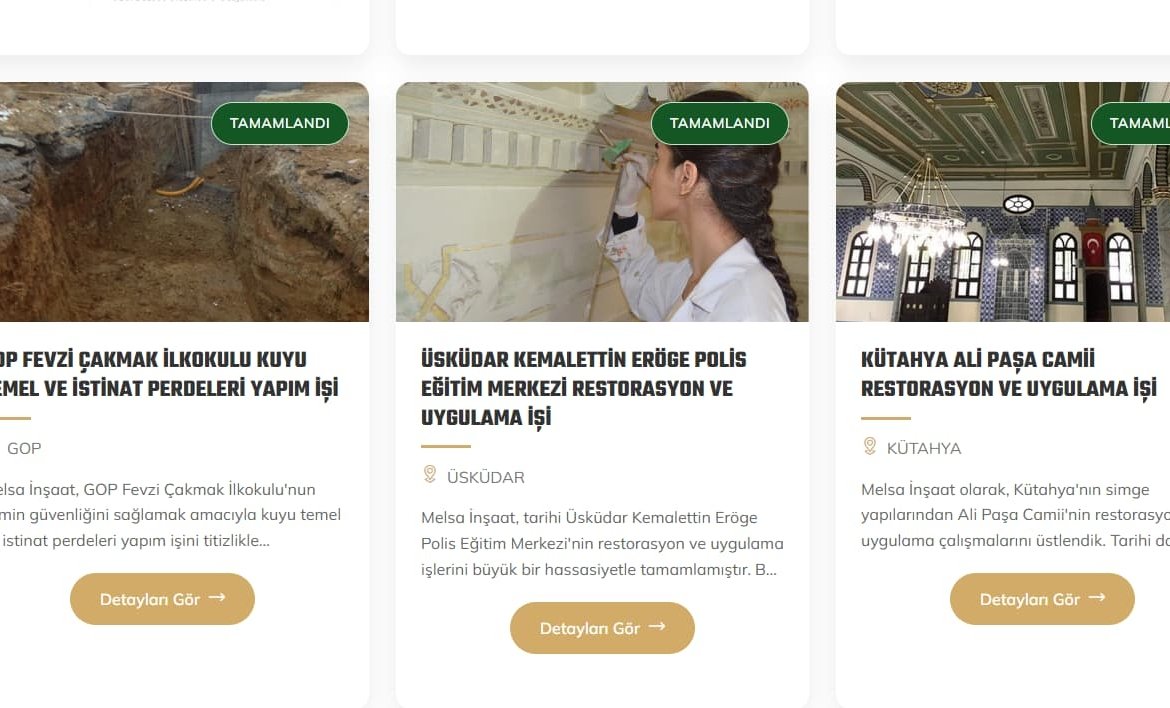Click the ÜSKÜDAR location label

point(486,477)
